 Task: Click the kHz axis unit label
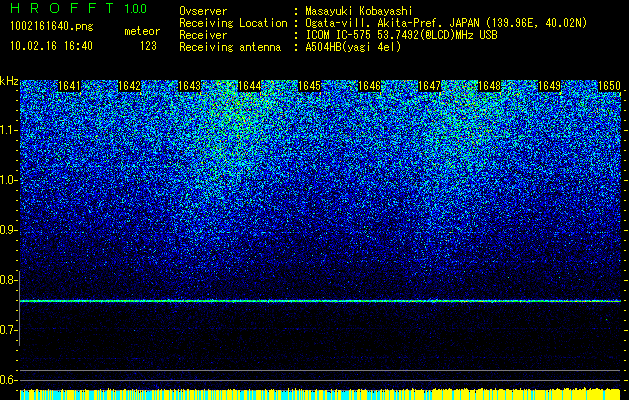(9, 81)
